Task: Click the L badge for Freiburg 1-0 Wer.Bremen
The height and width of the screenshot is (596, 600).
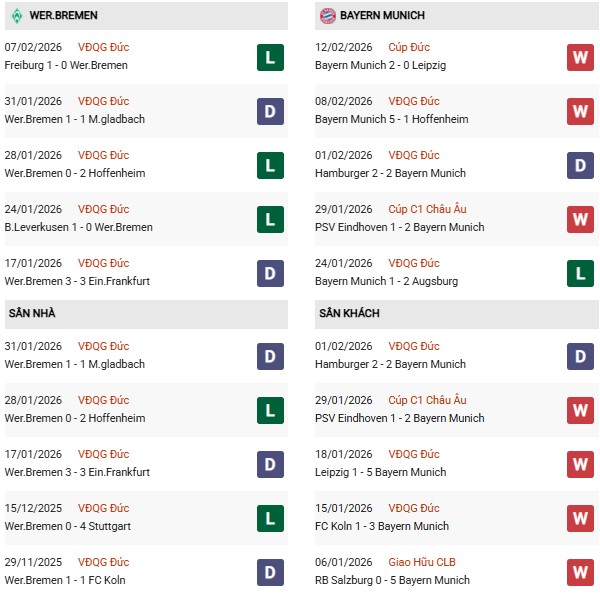Action: (x=270, y=57)
